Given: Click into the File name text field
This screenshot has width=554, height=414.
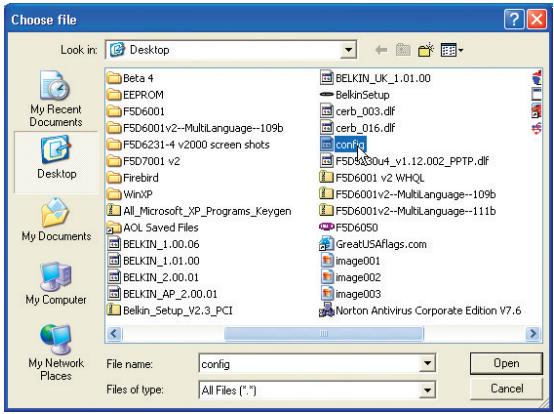Looking at the screenshot, I should click(x=309, y=363).
